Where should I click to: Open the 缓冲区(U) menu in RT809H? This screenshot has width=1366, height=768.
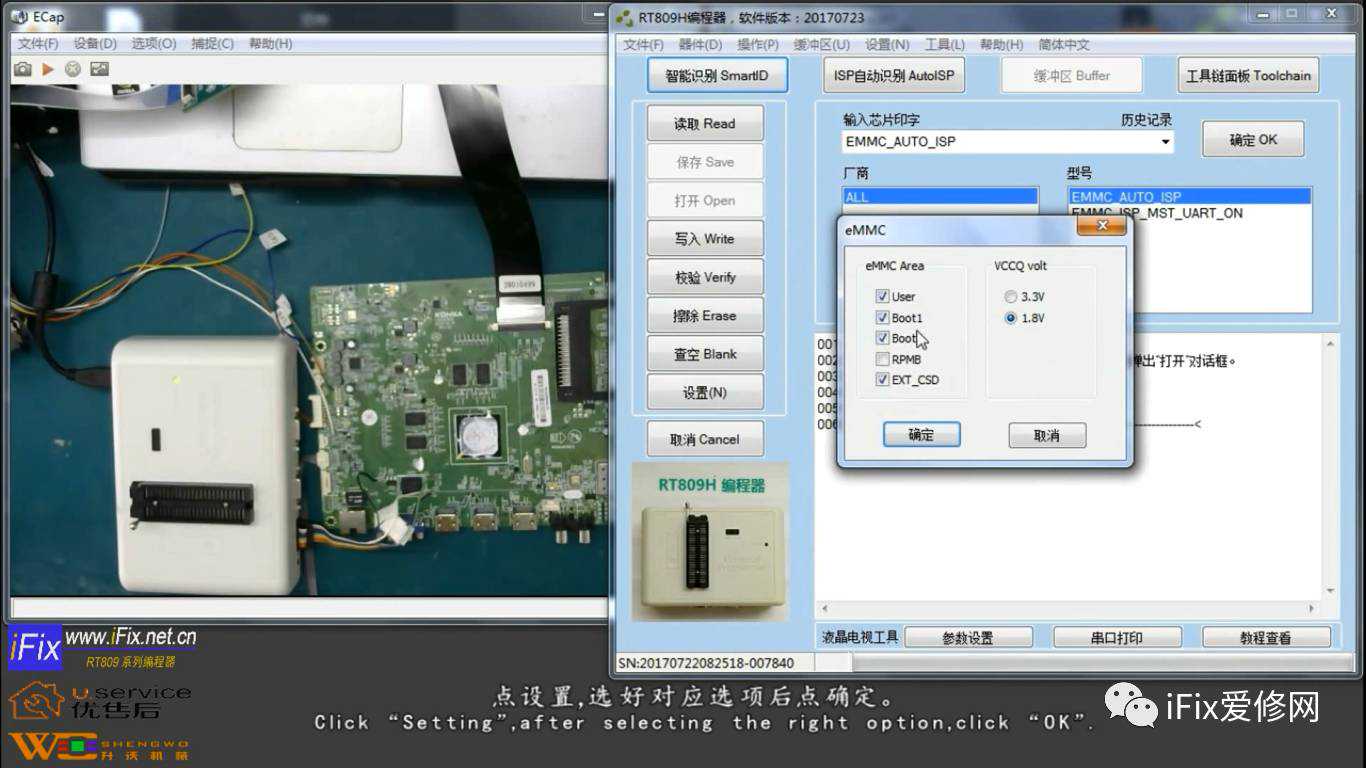(821, 45)
